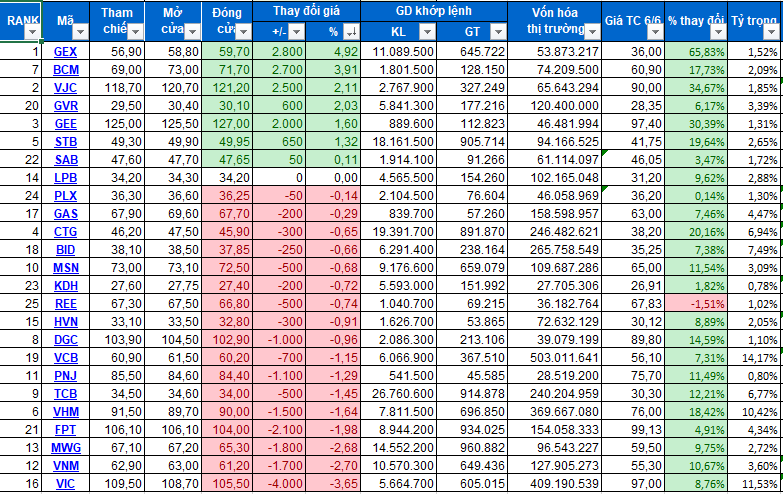Screen dimensions: 783x494
Task: Open the KDH ticker link
Action: pos(66,286)
